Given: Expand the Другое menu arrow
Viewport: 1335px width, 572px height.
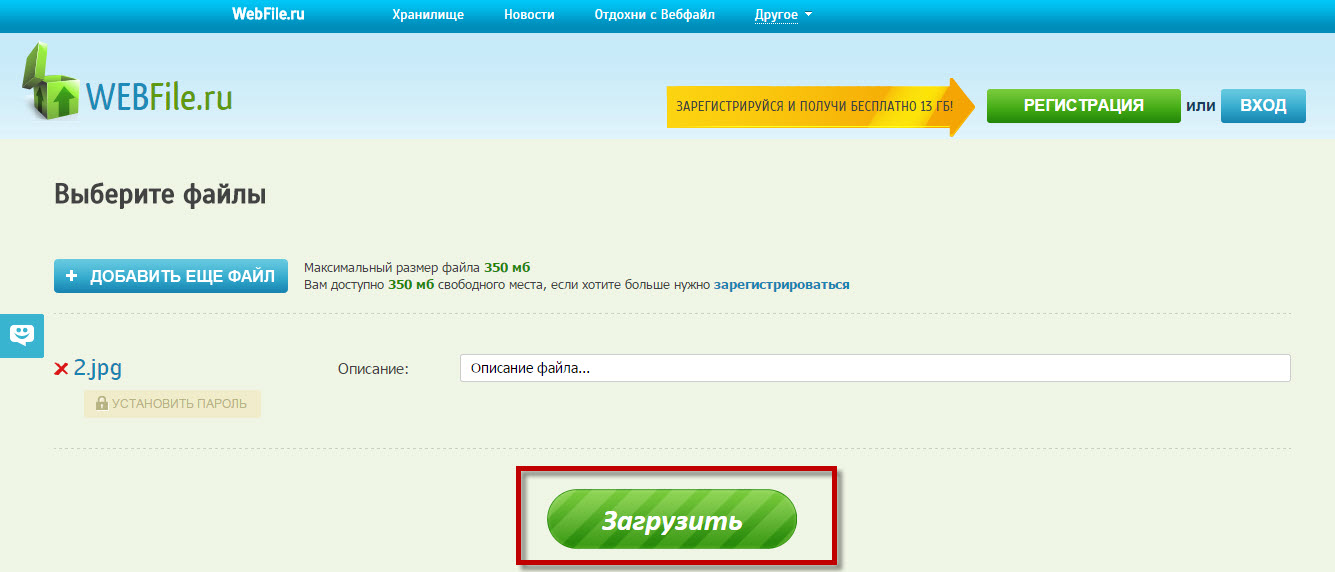Looking at the screenshot, I should [808, 15].
